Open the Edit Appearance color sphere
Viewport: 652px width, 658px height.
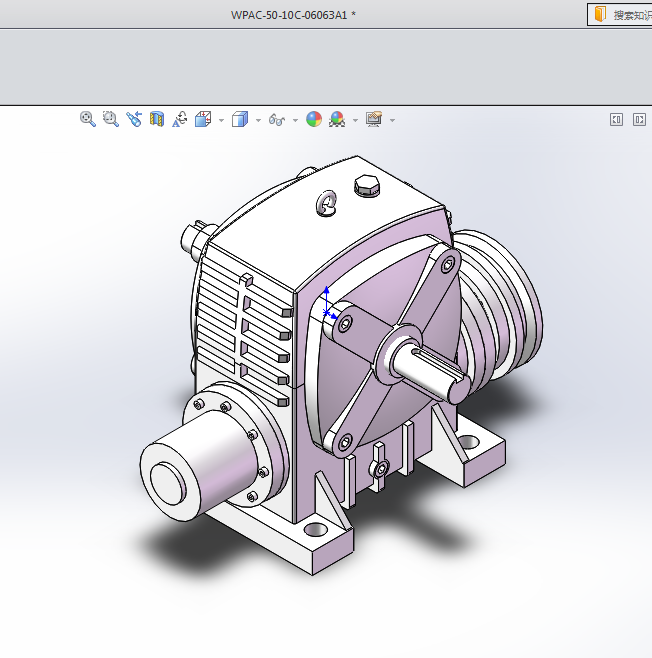tap(314, 119)
